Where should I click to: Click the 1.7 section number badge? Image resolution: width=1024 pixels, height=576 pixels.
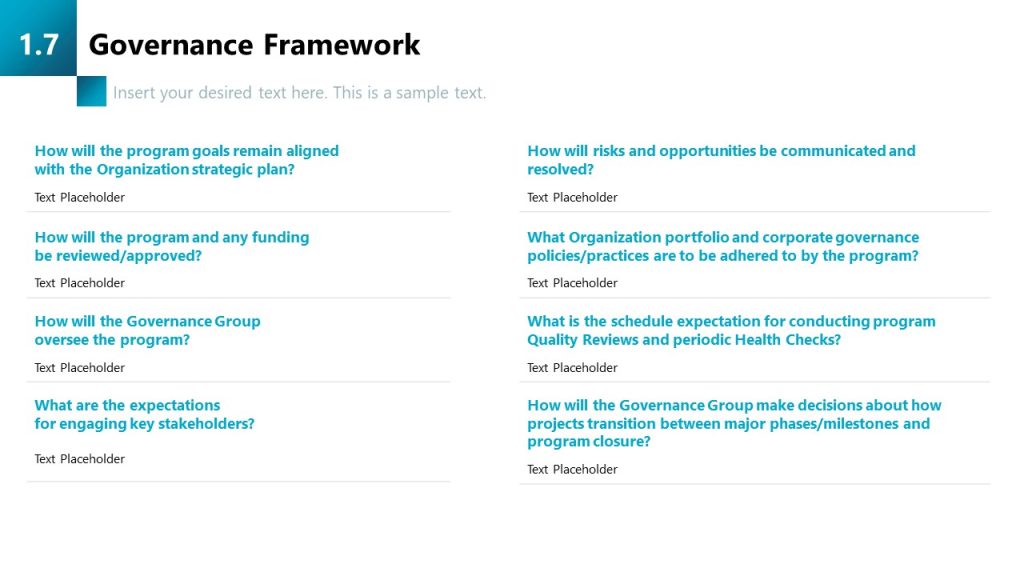click(x=38, y=44)
